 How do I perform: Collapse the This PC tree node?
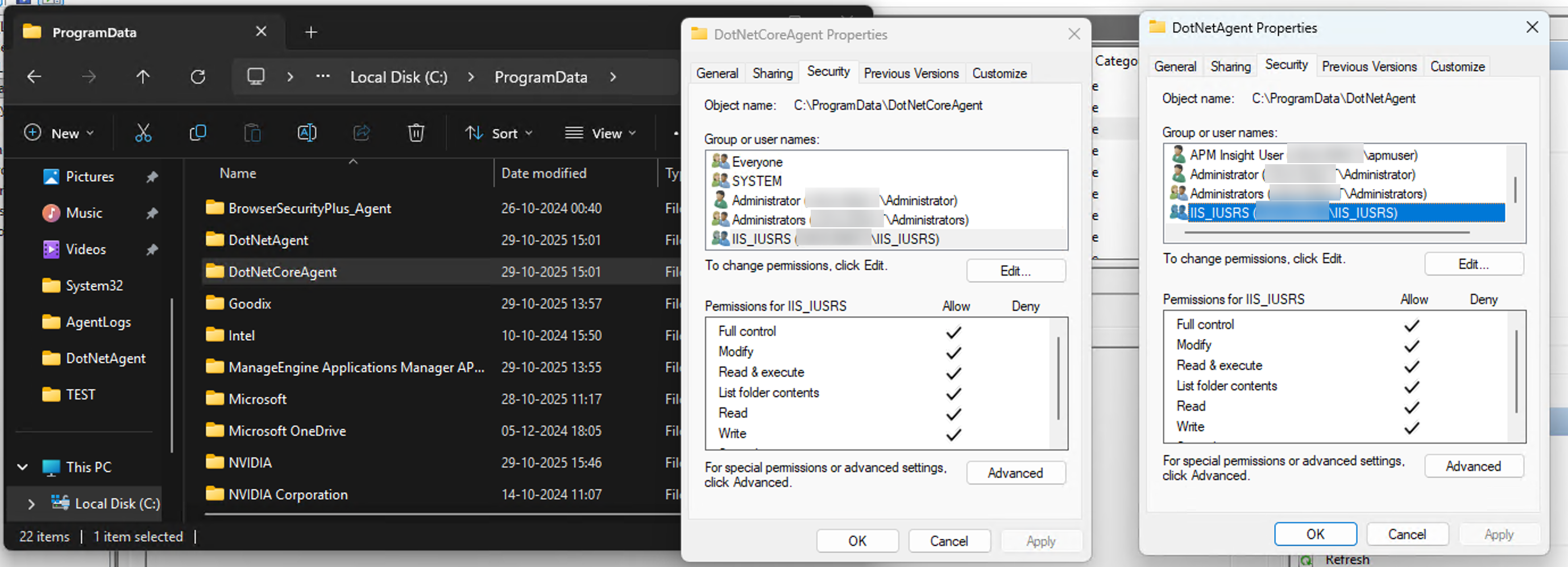click(23, 467)
